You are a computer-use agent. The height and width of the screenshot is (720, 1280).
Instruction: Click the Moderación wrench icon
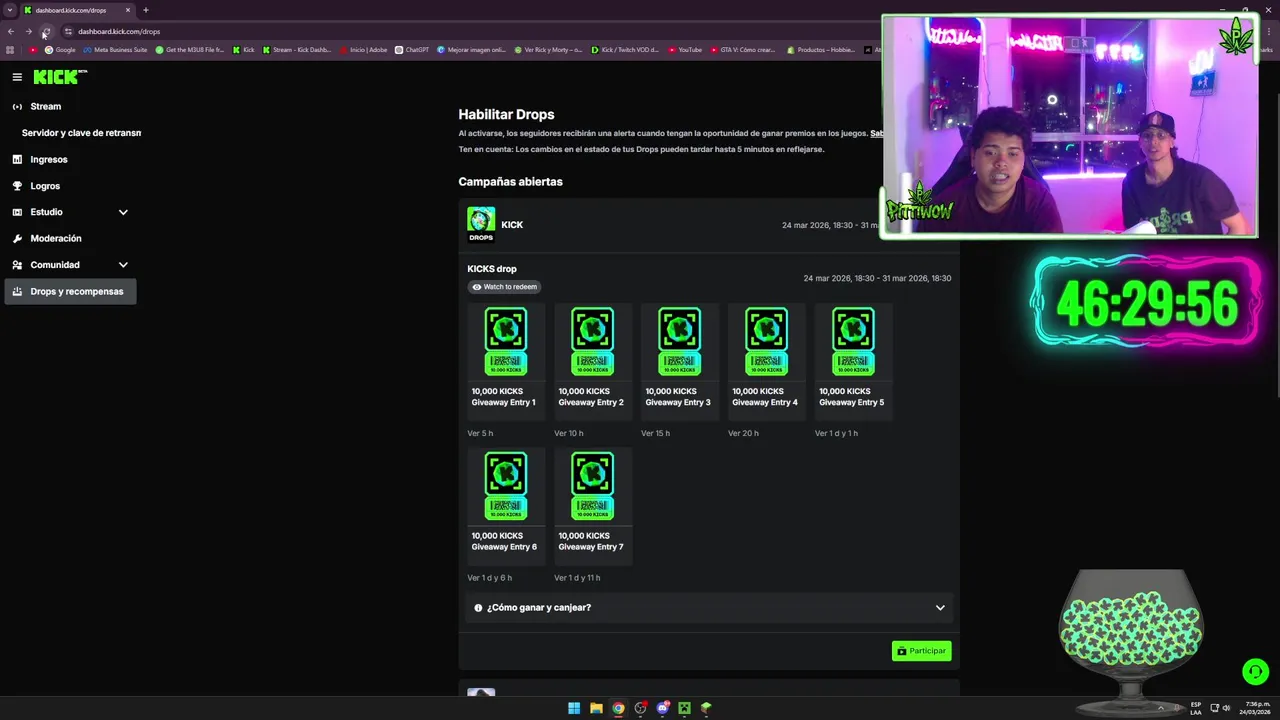point(17,238)
